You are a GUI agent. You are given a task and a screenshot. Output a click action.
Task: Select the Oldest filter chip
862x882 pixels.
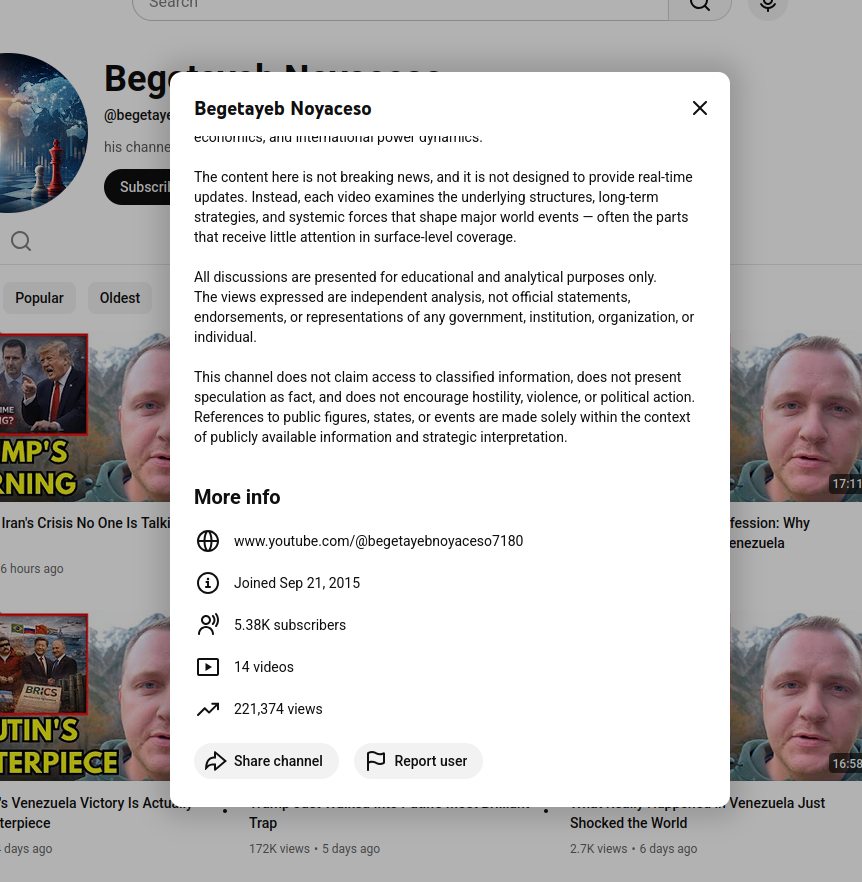click(120, 298)
